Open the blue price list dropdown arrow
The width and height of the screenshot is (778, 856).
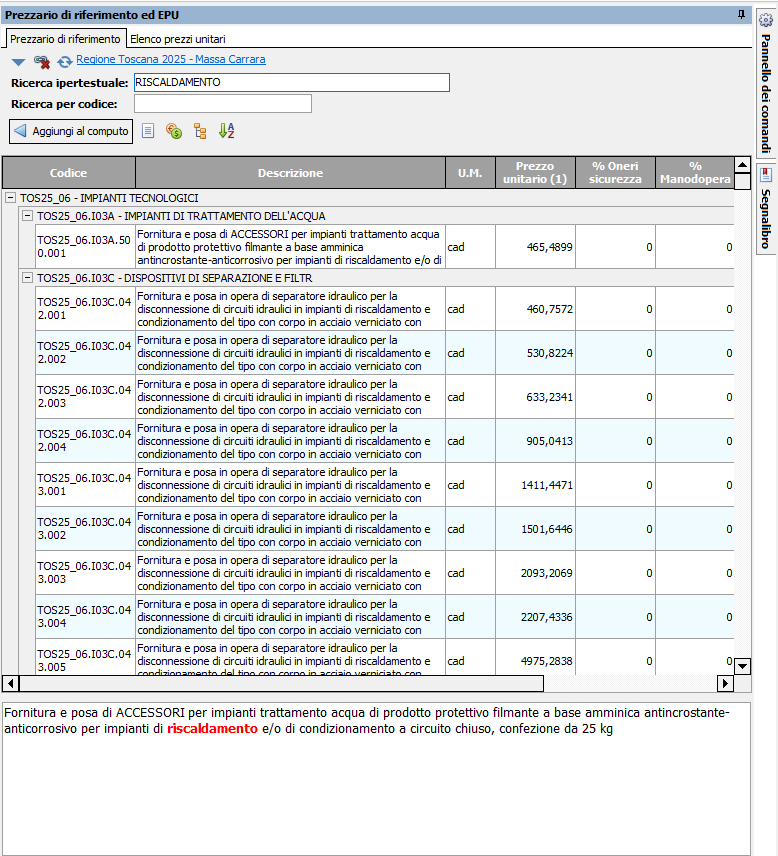click(x=18, y=62)
